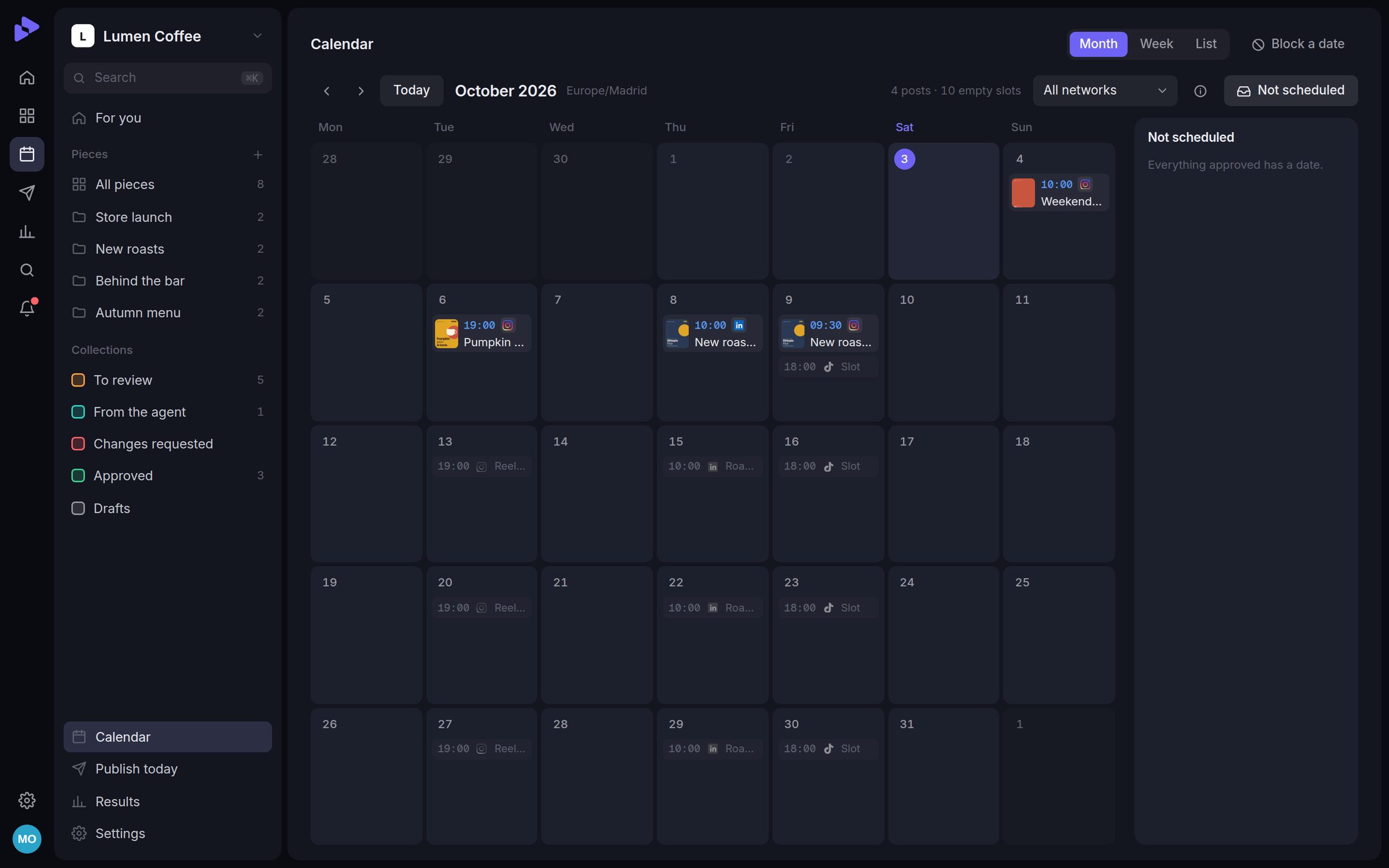Open the Pumpkin post on October 6
The width and height of the screenshot is (1389, 868).
click(x=481, y=334)
